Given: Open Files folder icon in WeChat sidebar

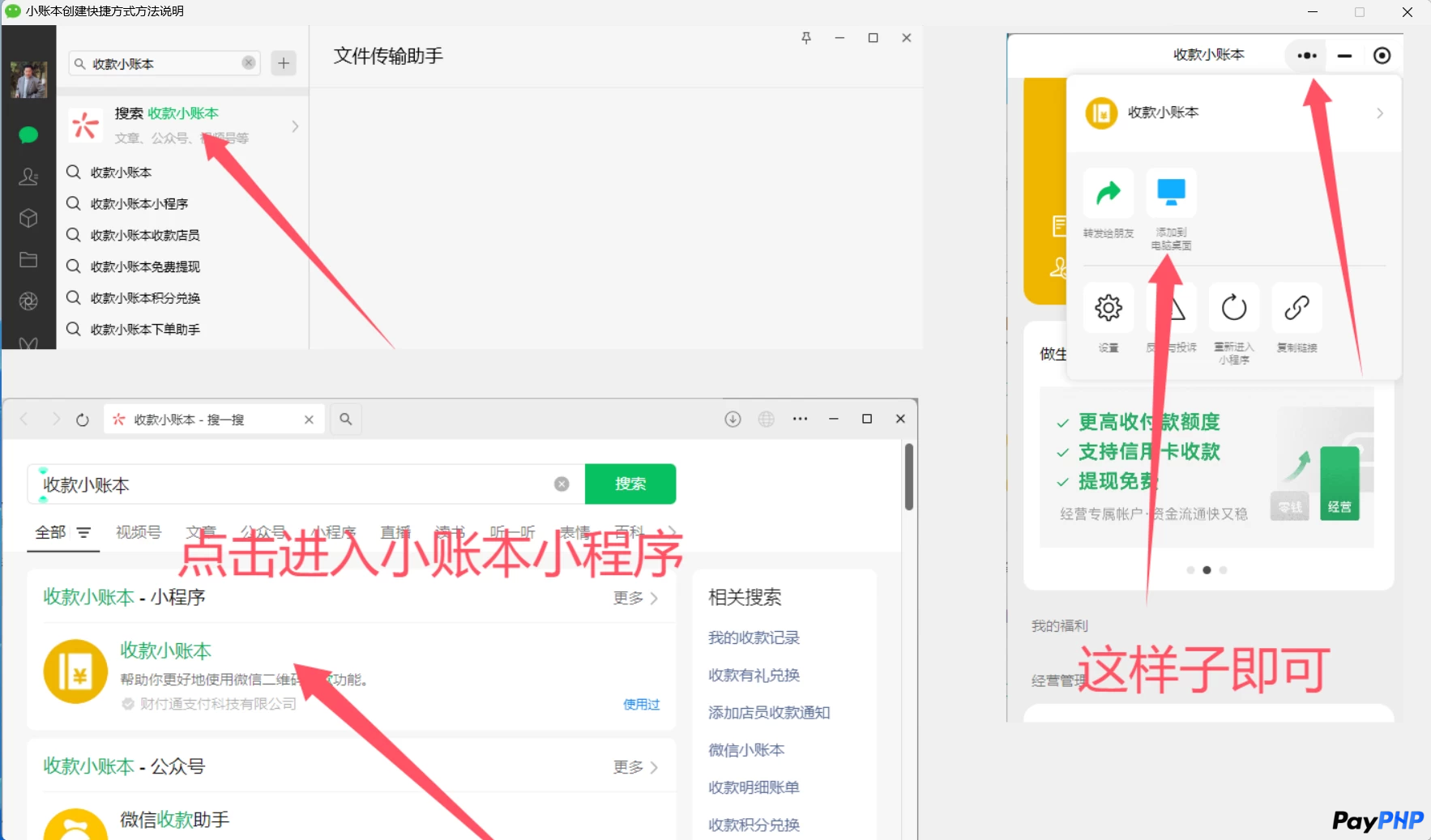Looking at the screenshot, I should [28, 259].
